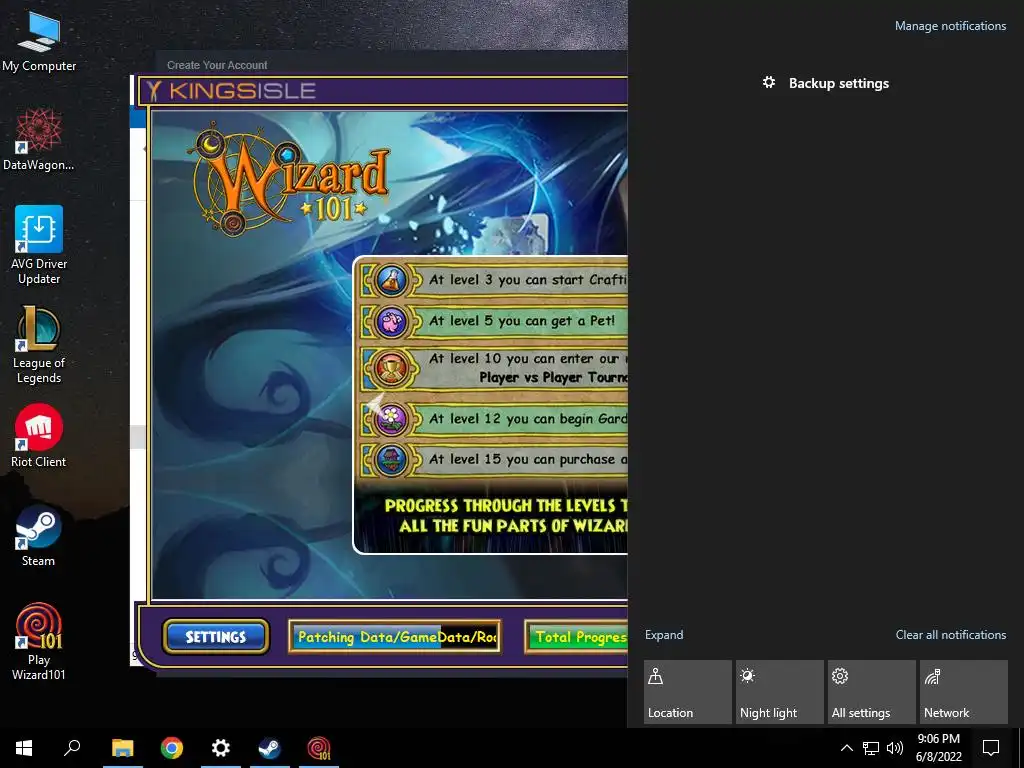Screen dimensions: 1024x768
Task: Click Manage notifications link
Action: click(950, 26)
